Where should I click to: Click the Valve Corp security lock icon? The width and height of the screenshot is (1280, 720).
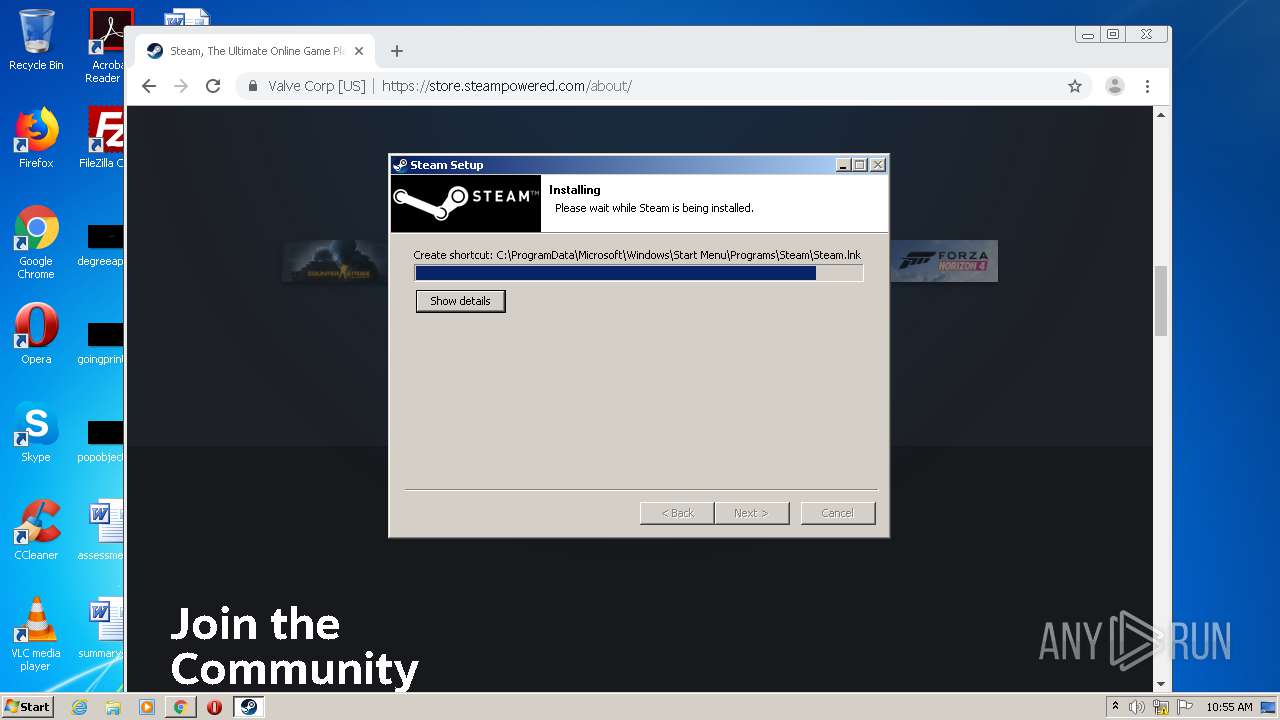click(253, 86)
